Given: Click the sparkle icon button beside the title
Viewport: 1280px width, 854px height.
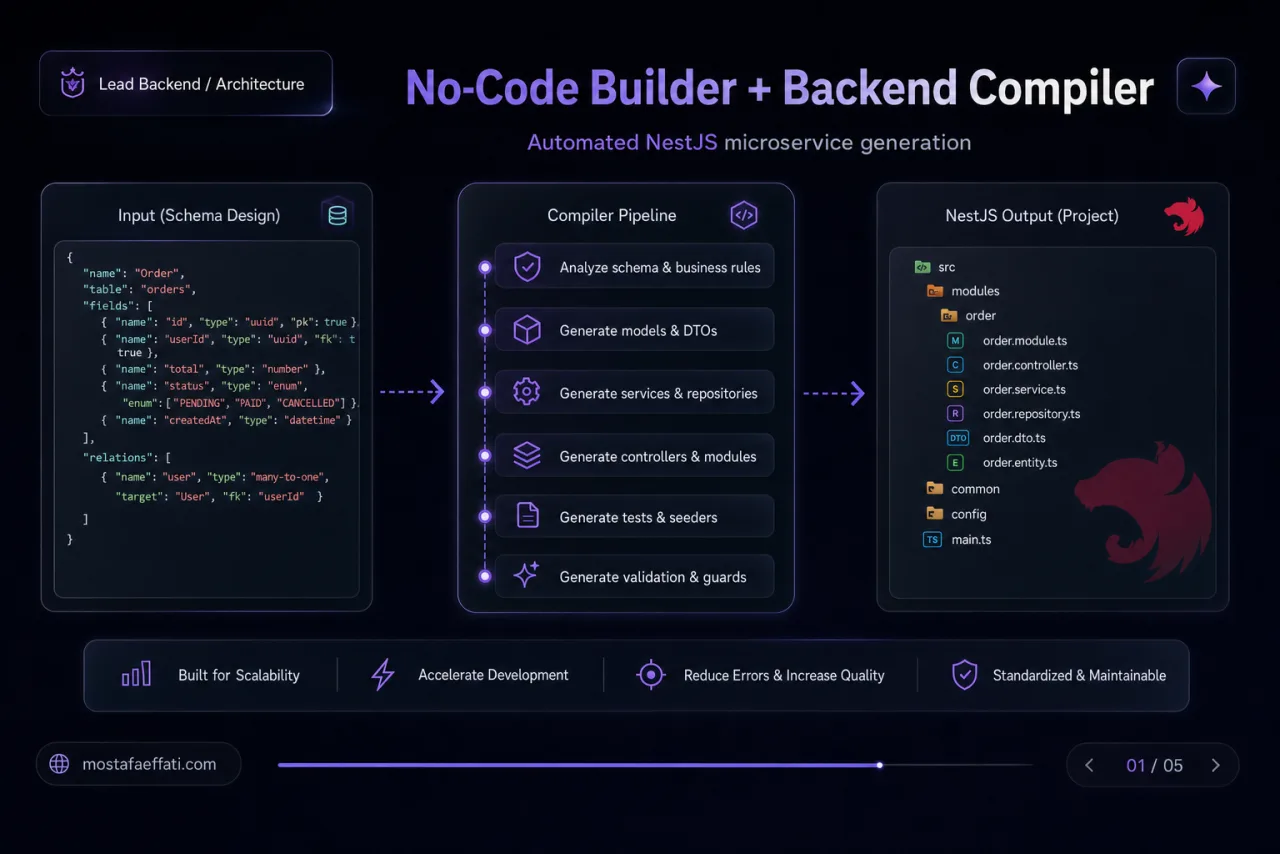Looking at the screenshot, I should [x=1206, y=86].
